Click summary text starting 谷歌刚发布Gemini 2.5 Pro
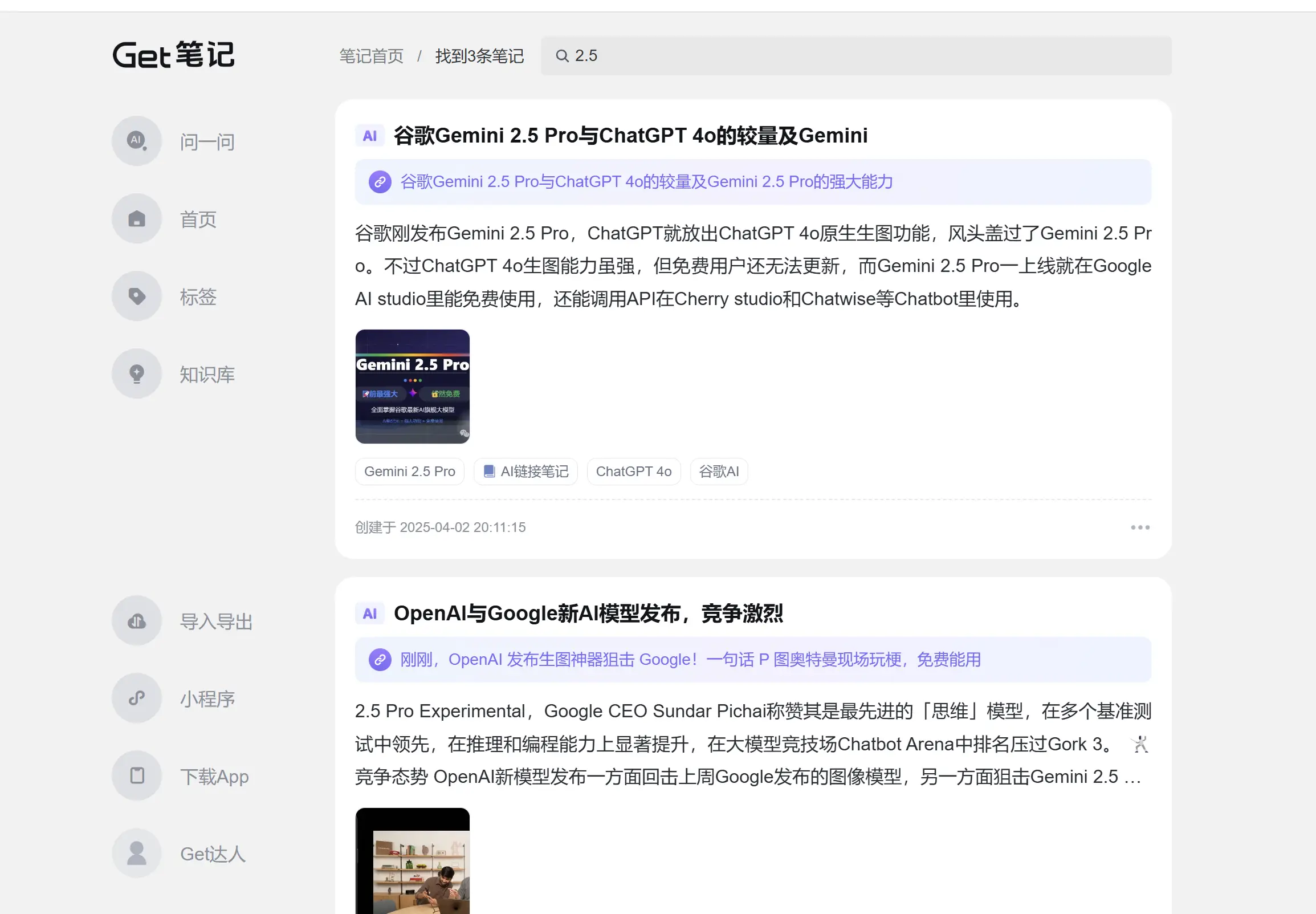This screenshot has width=1316, height=914. 753,266
